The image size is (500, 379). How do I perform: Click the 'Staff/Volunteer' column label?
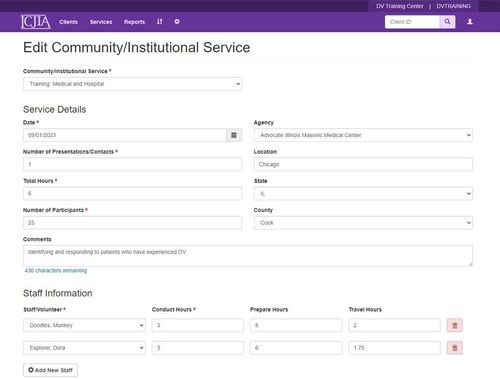click(x=44, y=310)
